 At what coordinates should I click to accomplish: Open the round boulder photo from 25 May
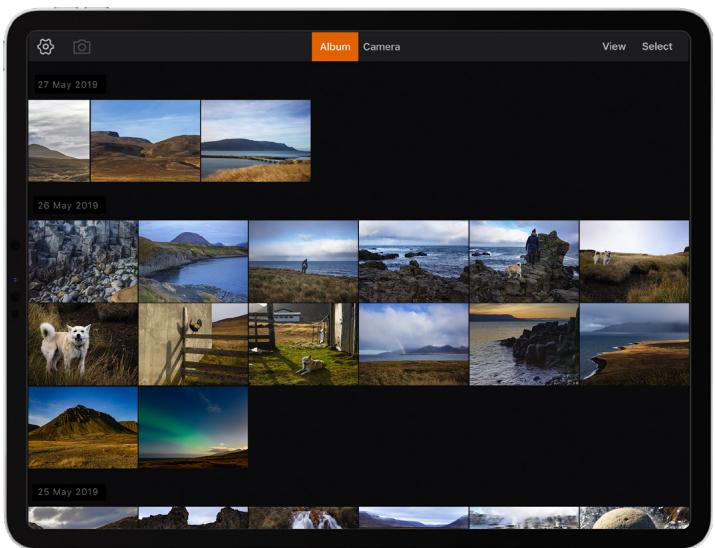[635, 518]
